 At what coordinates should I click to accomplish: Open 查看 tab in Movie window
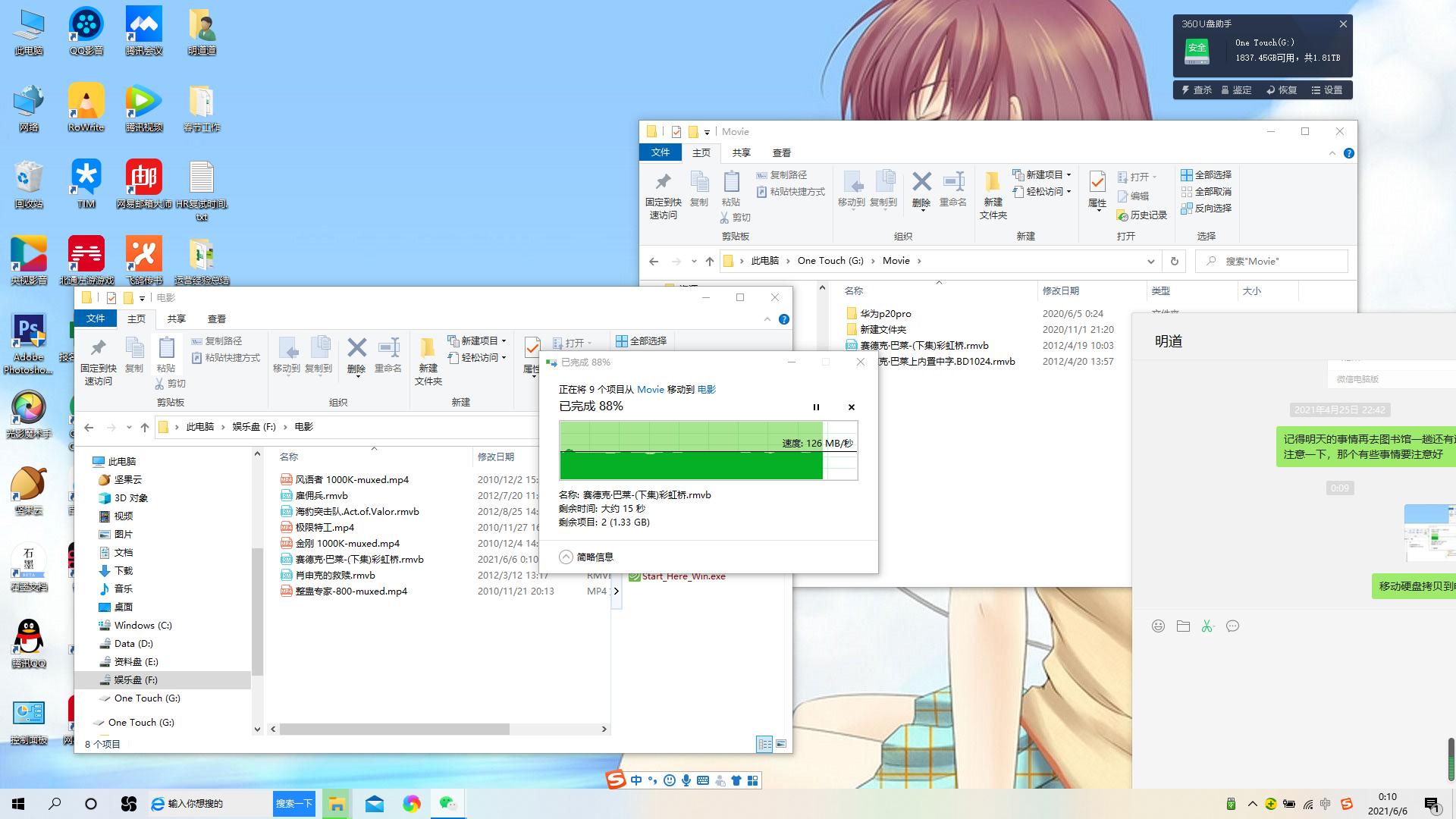[x=781, y=152]
